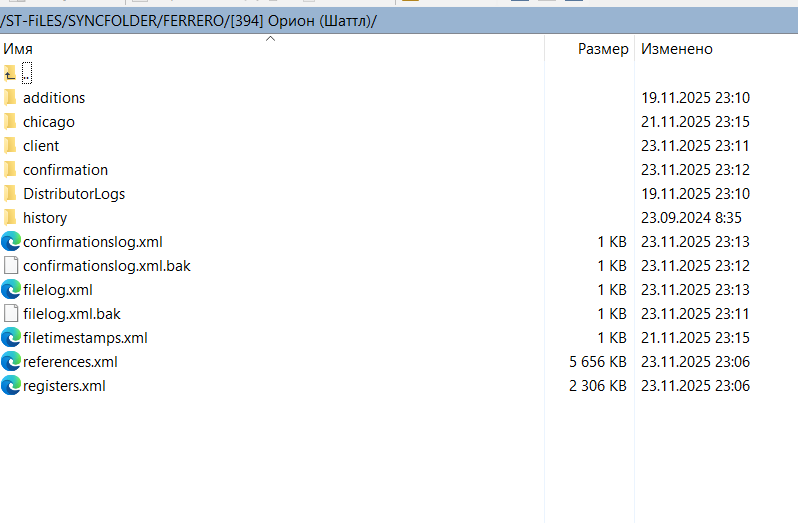Select the filetimestamps.xml file name
The image size is (798, 523).
pos(85,338)
